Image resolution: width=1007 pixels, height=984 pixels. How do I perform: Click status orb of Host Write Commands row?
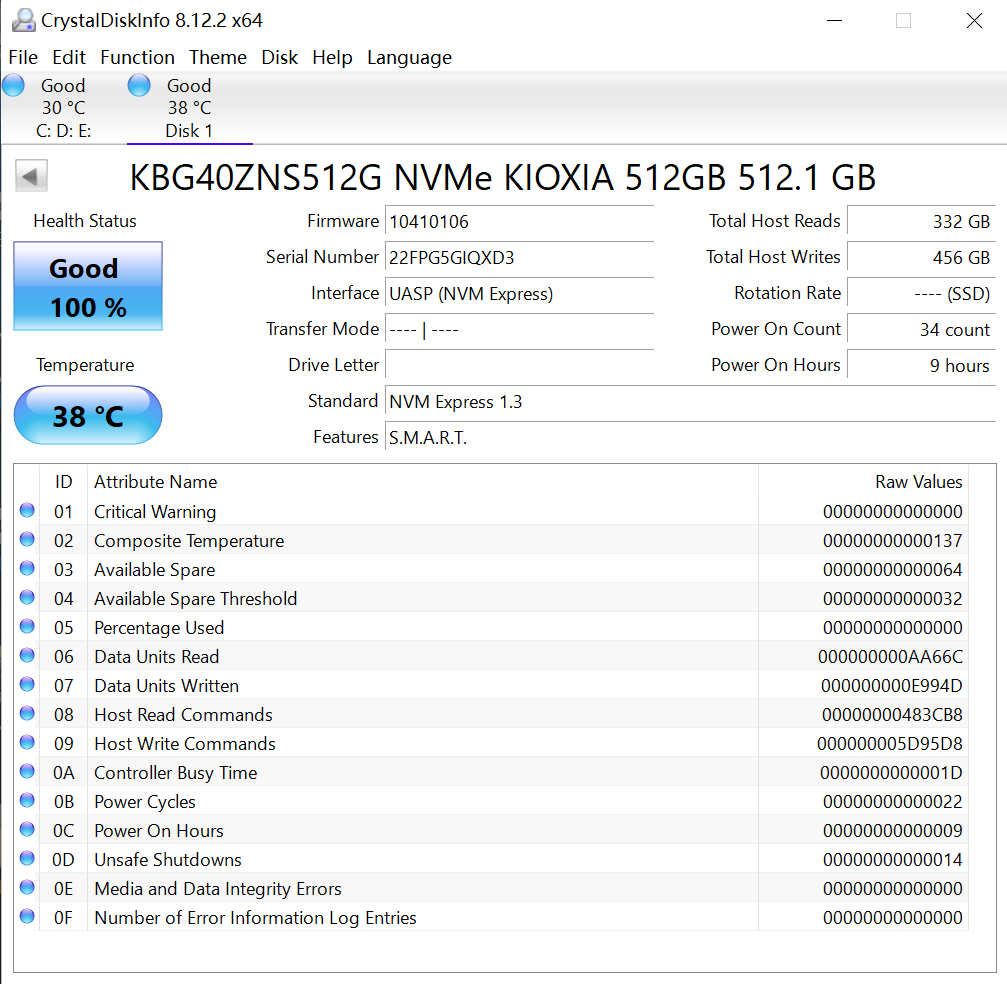click(x=27, y=742)
